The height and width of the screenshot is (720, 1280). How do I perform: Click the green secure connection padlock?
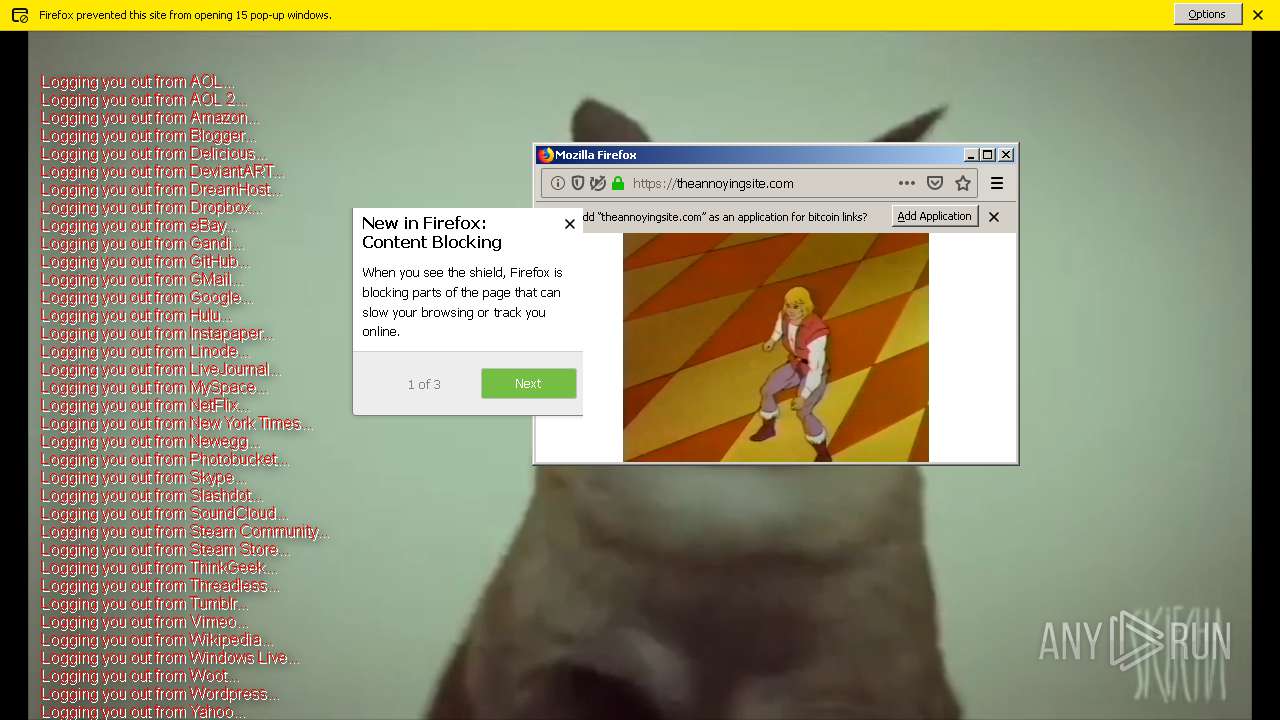pyautogui.click(x=618, y=183)
